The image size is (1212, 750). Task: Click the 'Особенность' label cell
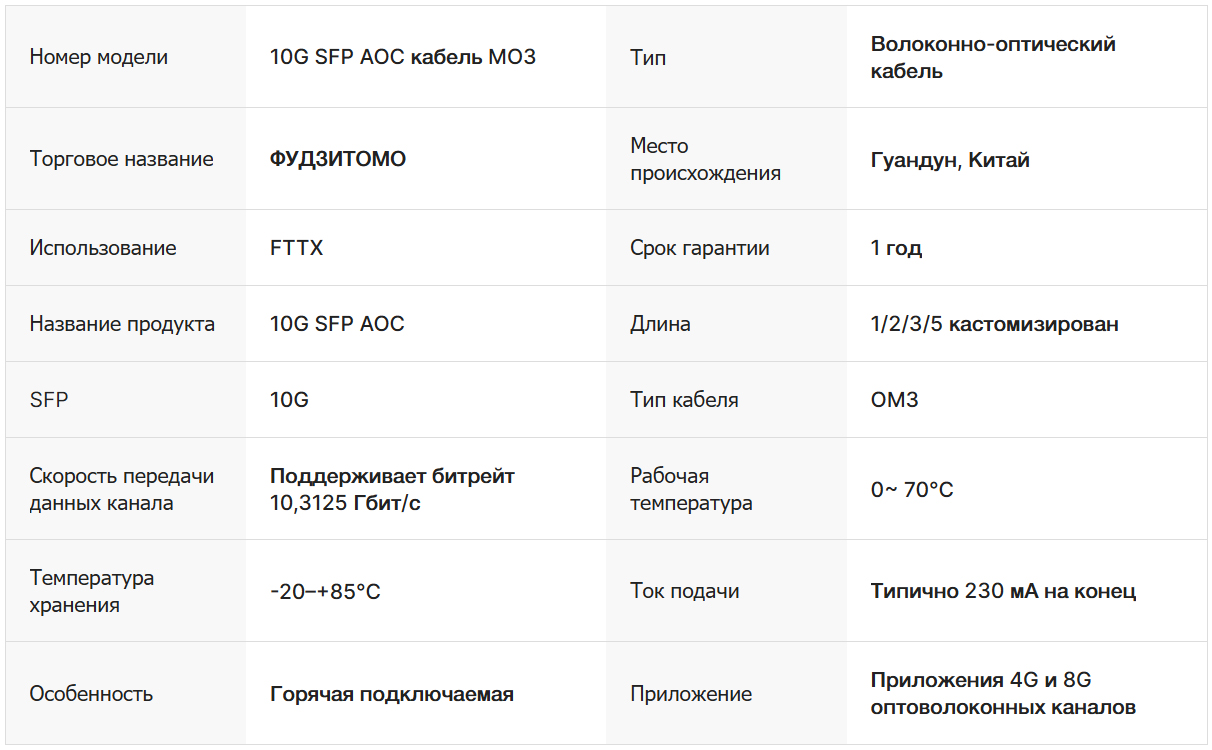point(91,694)
